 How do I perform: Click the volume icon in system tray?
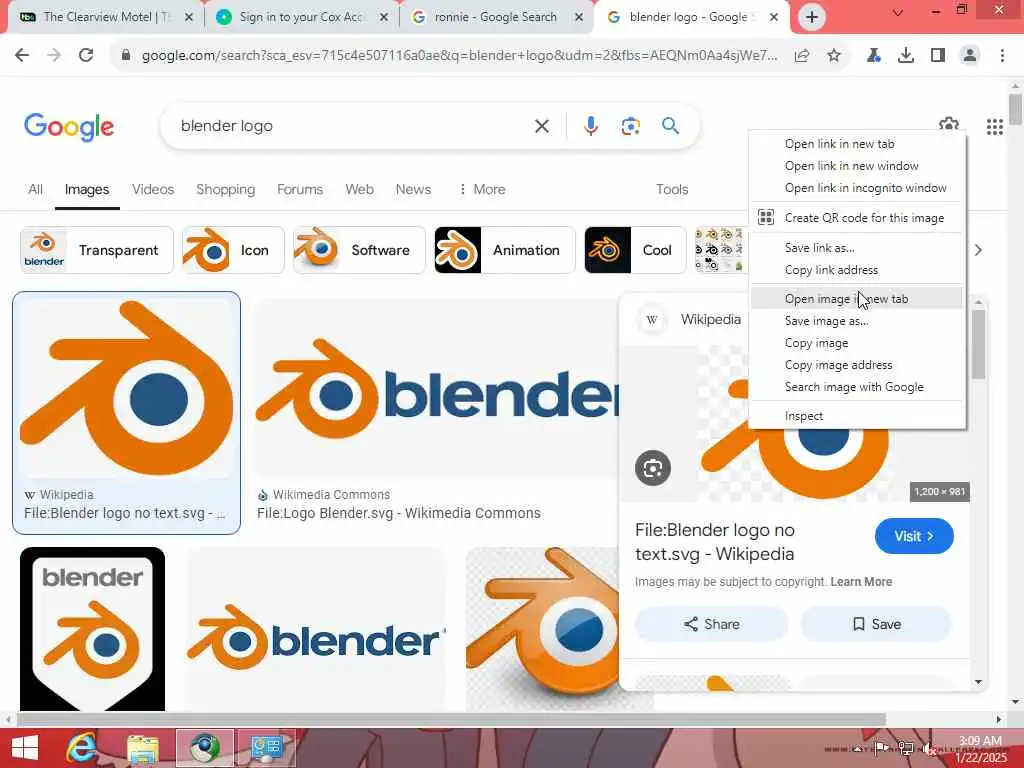click(929, 748)
